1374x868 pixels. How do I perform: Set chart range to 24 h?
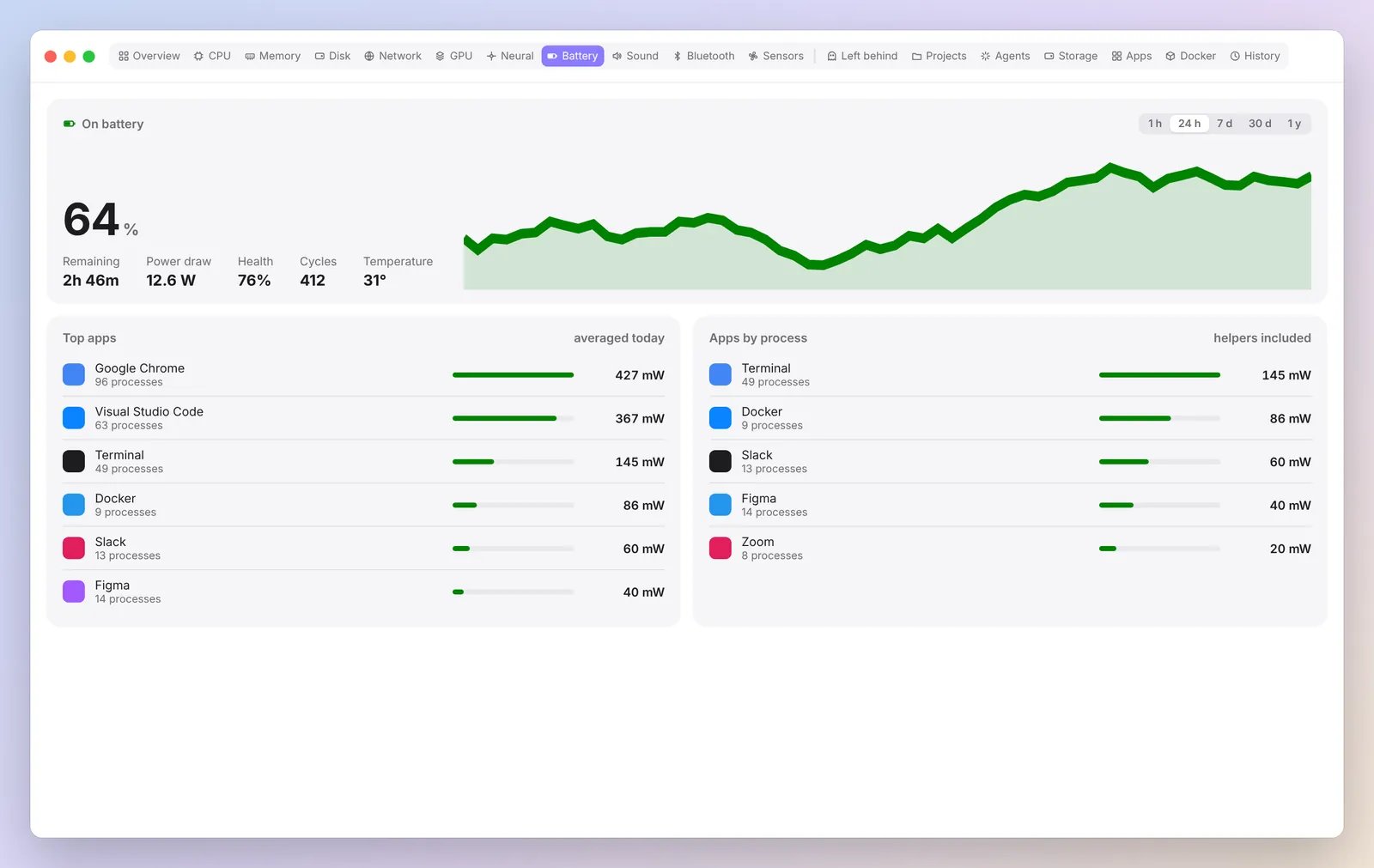point(1189,124)
